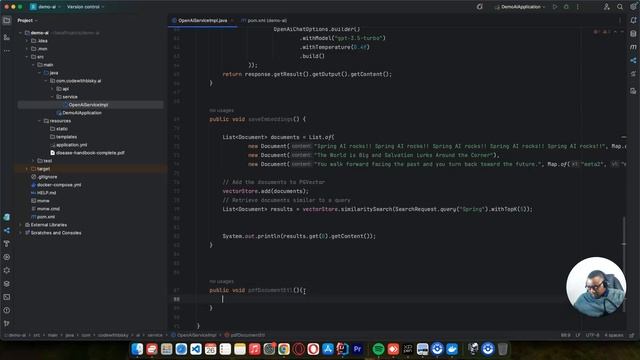Run DemoAiApplication with the play button
Screen dimensions: 640x360
555,7
